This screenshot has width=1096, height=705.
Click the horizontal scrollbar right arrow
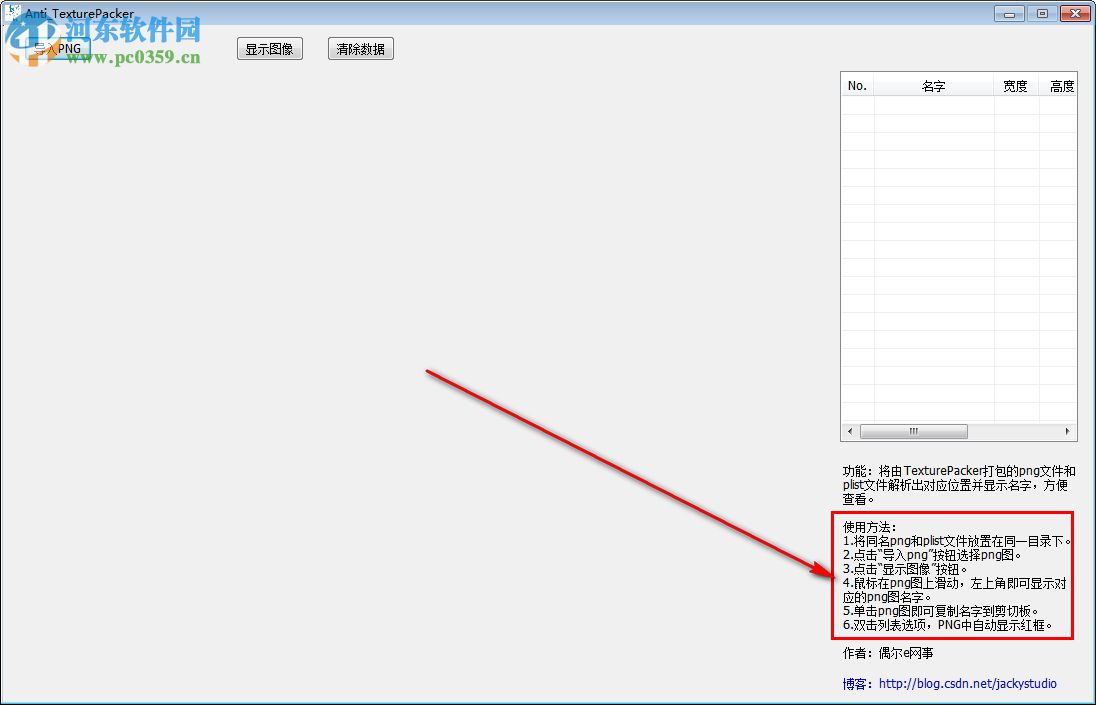point(1066,431)
